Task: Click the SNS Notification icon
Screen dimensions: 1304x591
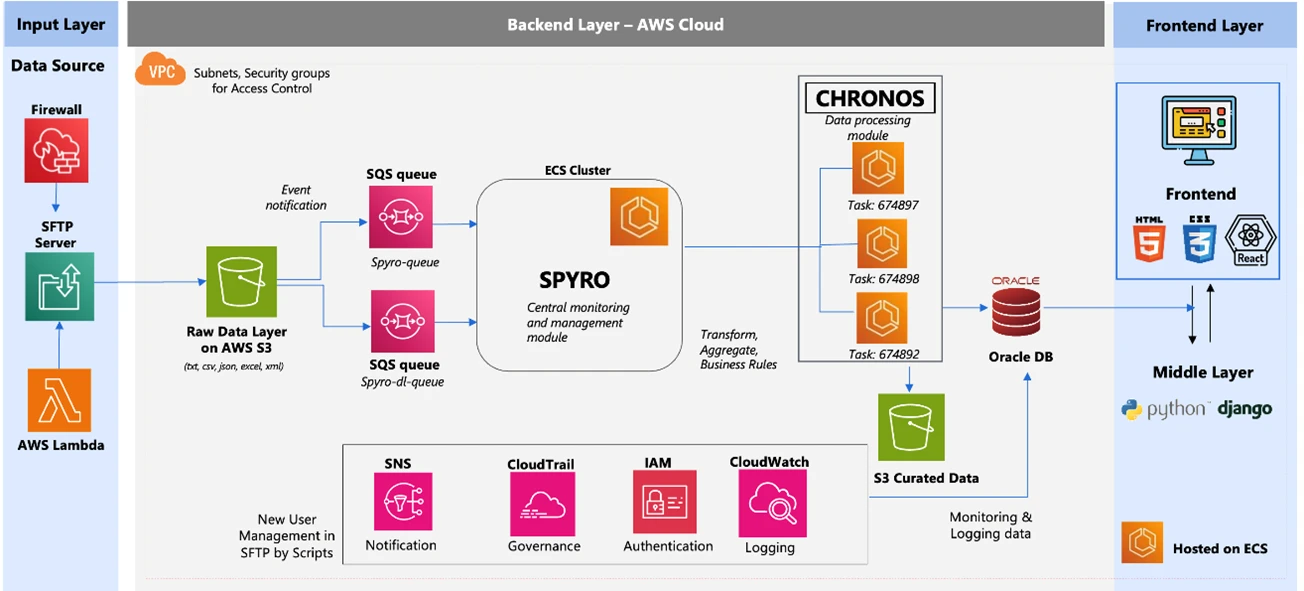Action: (x=402, y=502)
